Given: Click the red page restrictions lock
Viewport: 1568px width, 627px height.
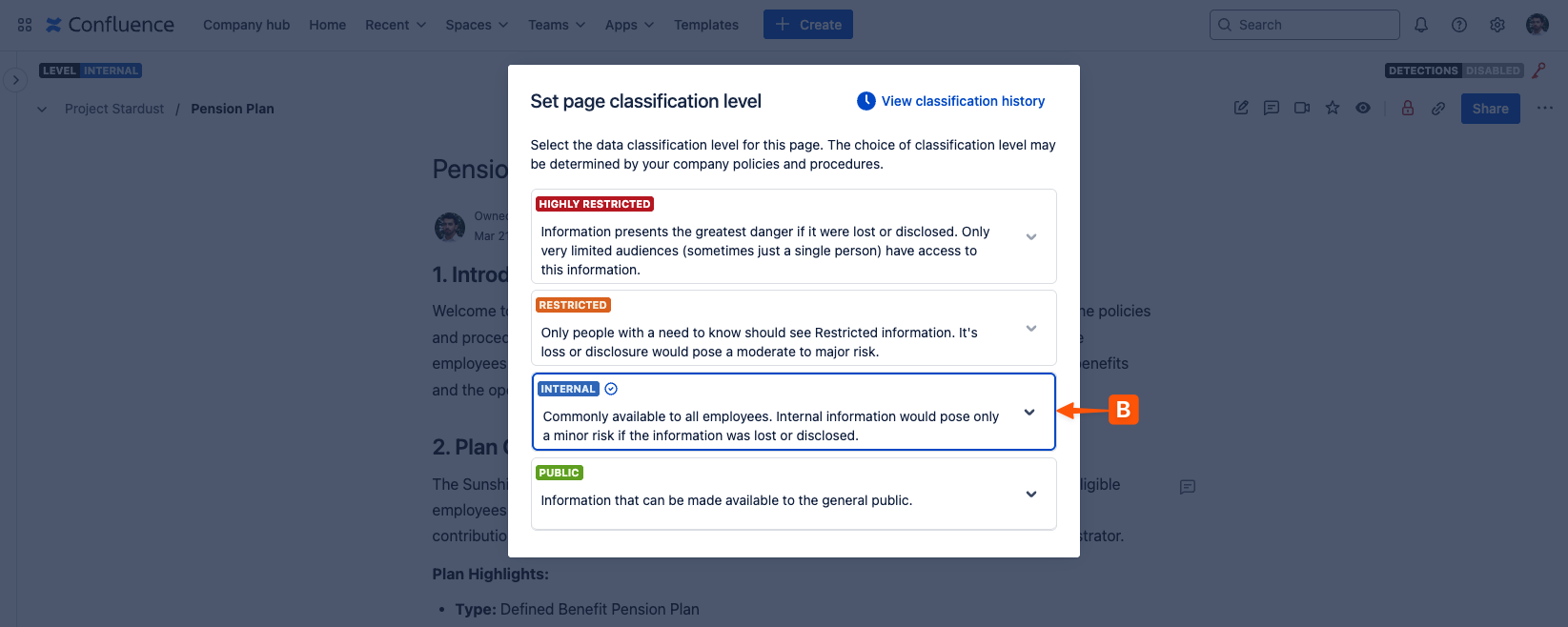Looking at the screenshot, I should click(1407, 109).
